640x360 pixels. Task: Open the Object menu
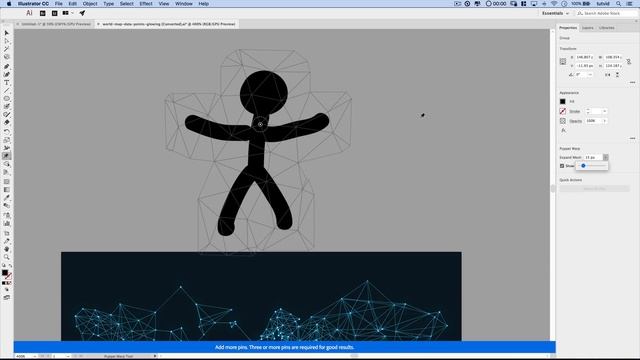(x=90, y=4)
